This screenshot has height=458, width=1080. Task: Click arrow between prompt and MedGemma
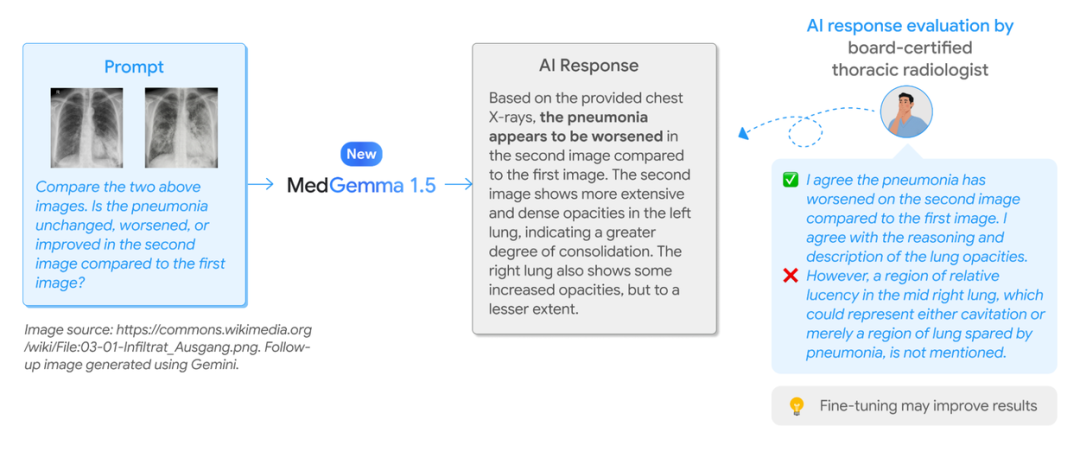point(262,185)
